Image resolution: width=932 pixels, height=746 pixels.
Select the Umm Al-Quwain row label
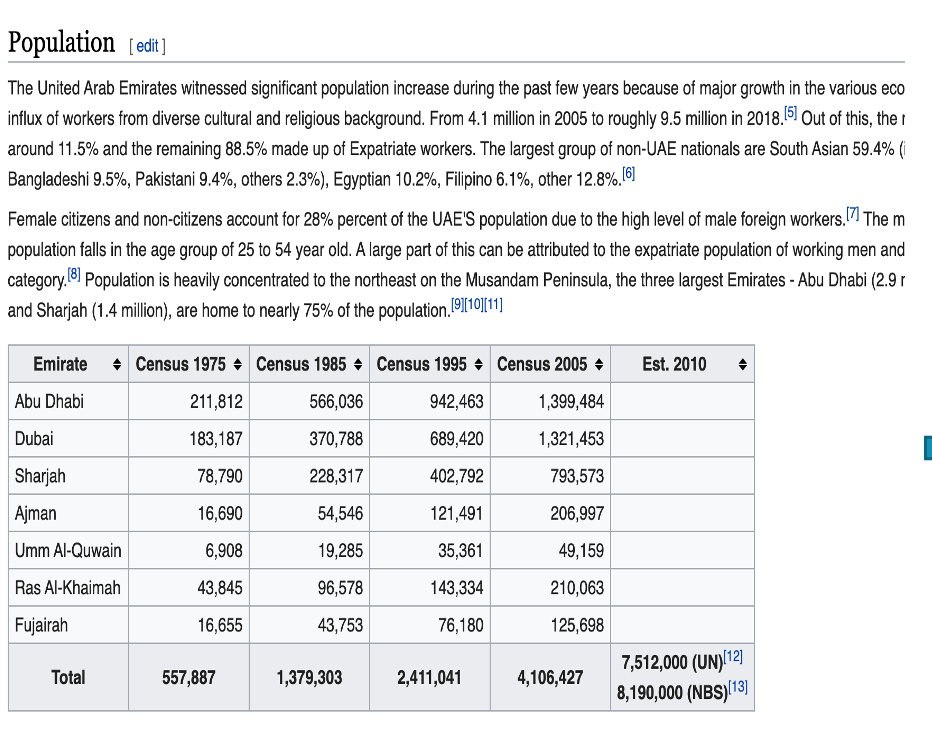click(x=68, y=551)
